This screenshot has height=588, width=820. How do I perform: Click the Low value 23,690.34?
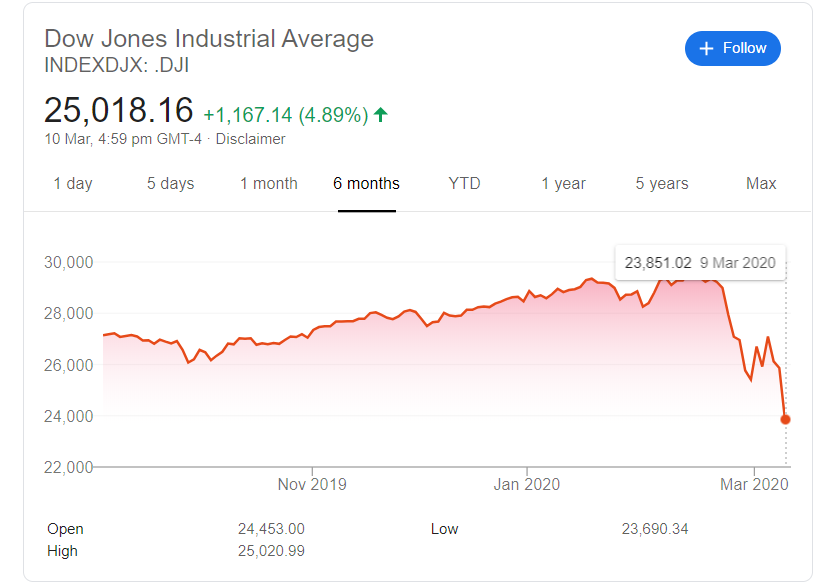click(655, 529)
